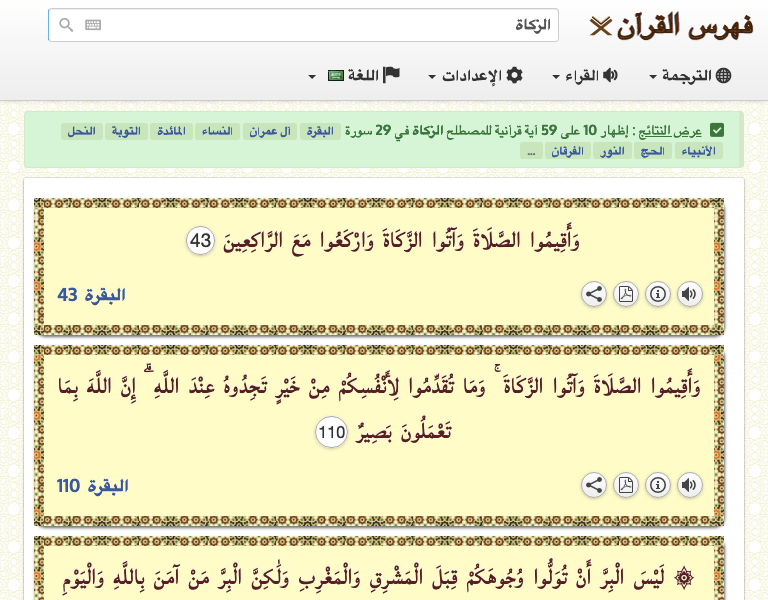This screenshot has width=768, height=600.
Task: Open the virtual keyboard icon in search box
Action: coord(93,25)
